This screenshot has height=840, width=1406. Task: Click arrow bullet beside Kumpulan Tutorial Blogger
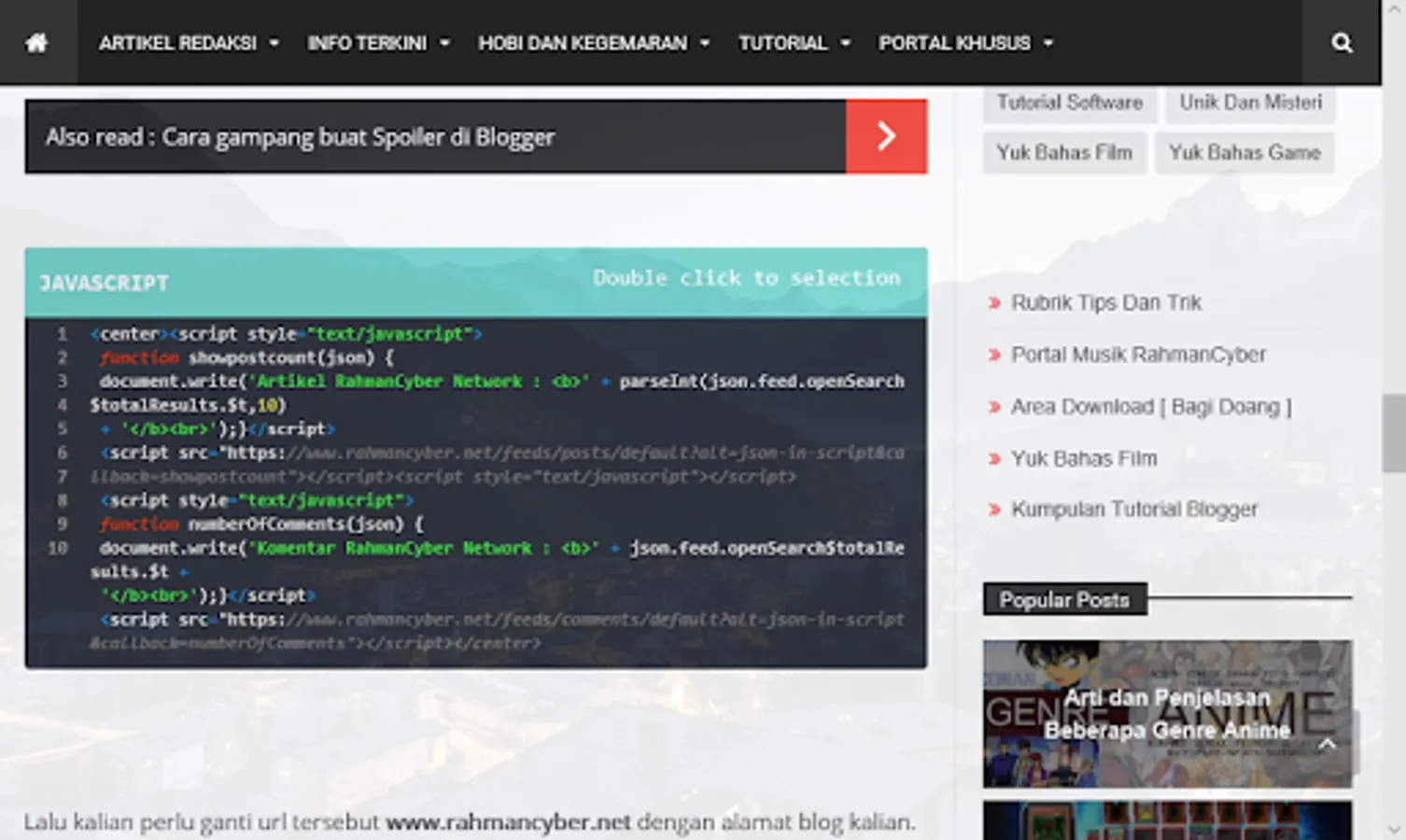(x=994, y=510)
